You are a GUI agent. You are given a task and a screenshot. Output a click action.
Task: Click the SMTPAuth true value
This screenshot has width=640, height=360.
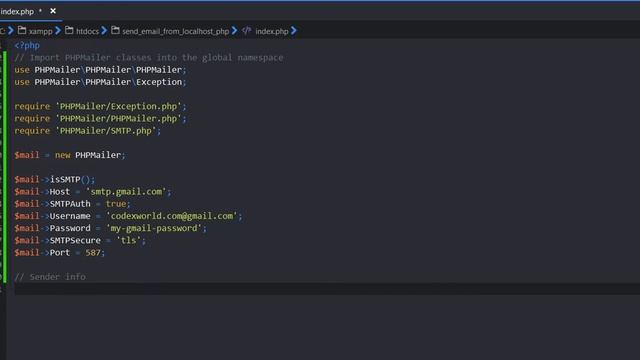tap(116, 204)
